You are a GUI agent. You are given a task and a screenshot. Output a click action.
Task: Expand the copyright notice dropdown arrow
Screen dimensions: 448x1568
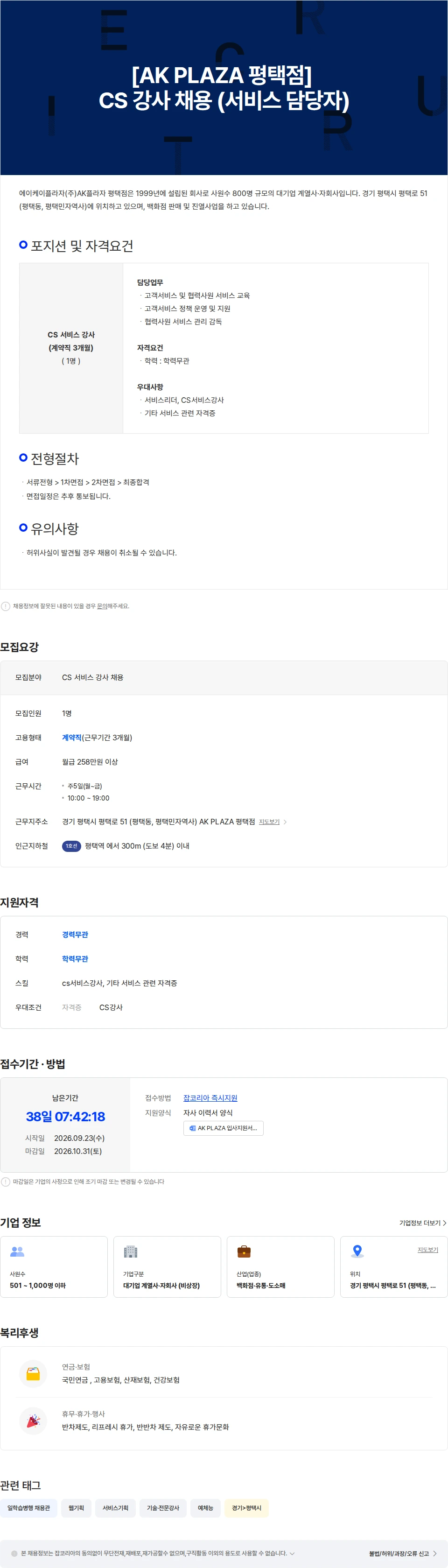(292, 1554)
